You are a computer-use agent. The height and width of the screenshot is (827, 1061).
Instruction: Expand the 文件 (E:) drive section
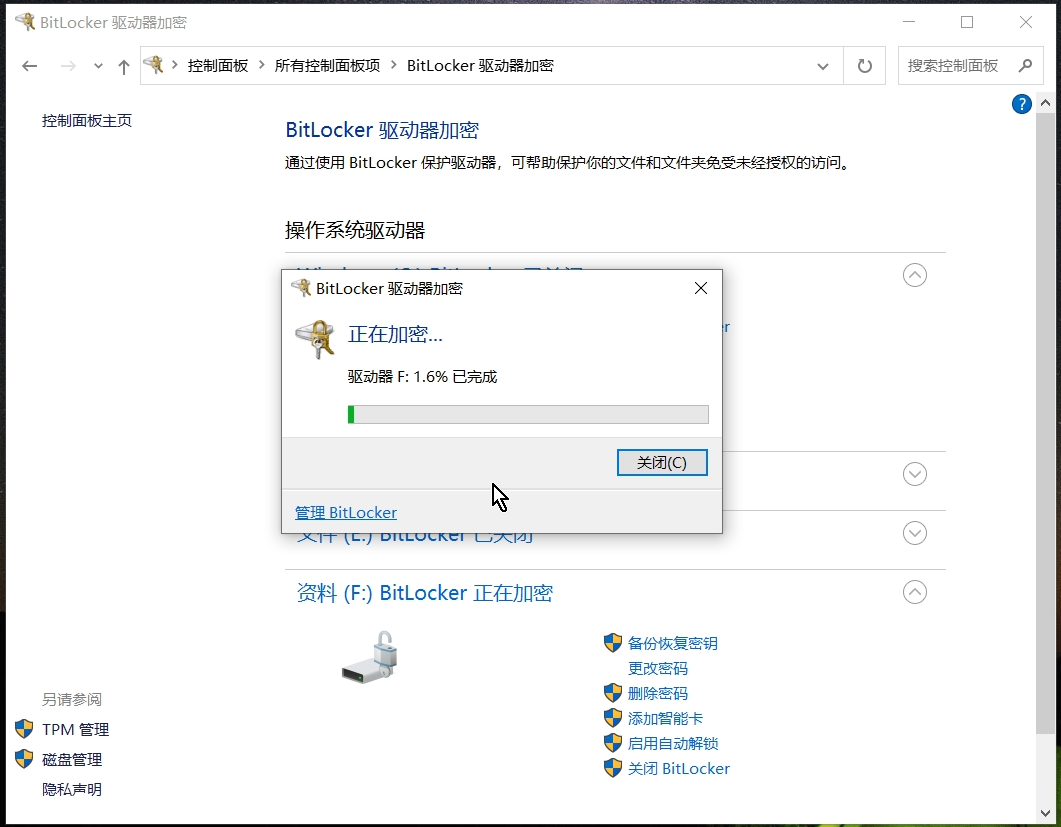[915, 533]
